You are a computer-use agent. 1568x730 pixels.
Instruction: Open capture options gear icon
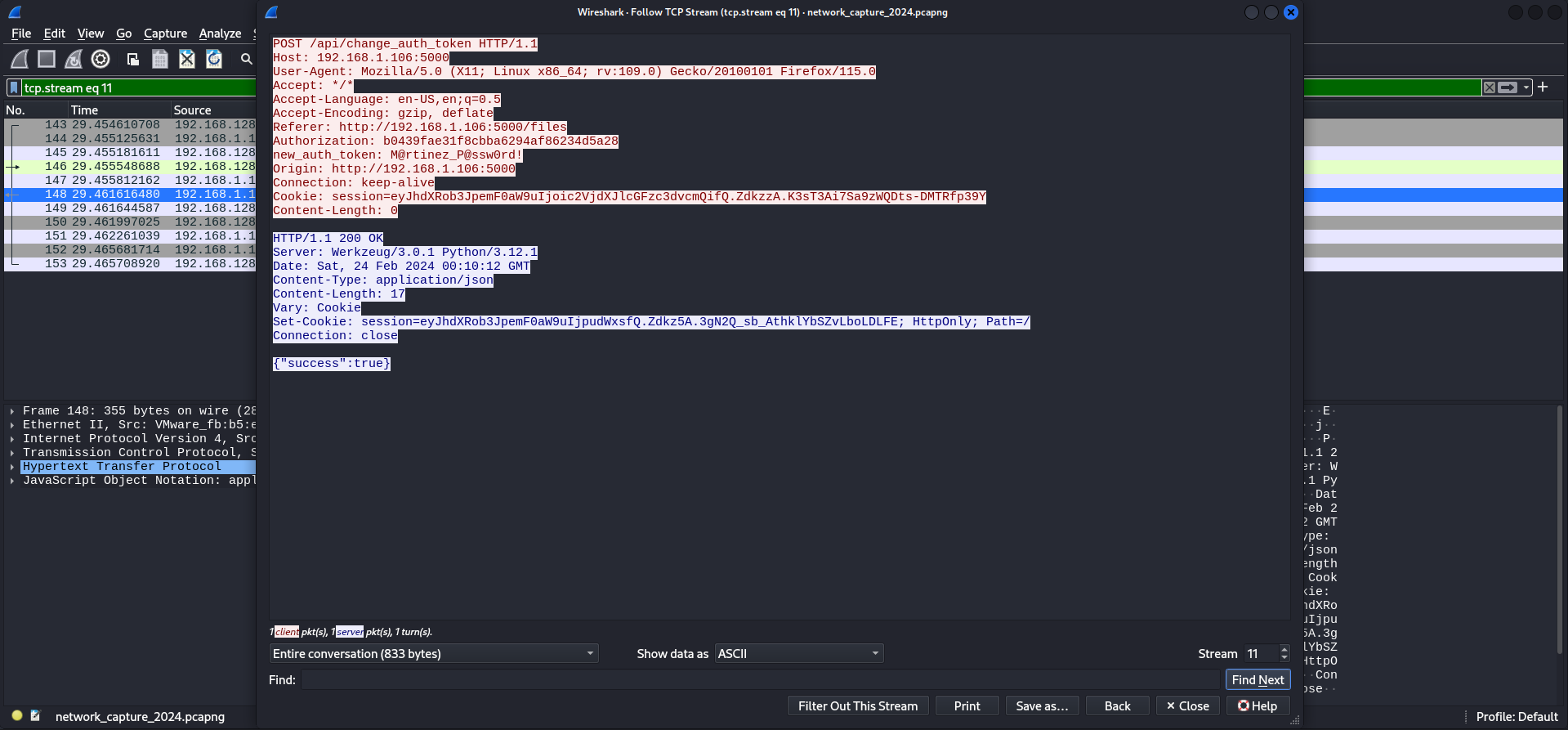tap(101, 59)
